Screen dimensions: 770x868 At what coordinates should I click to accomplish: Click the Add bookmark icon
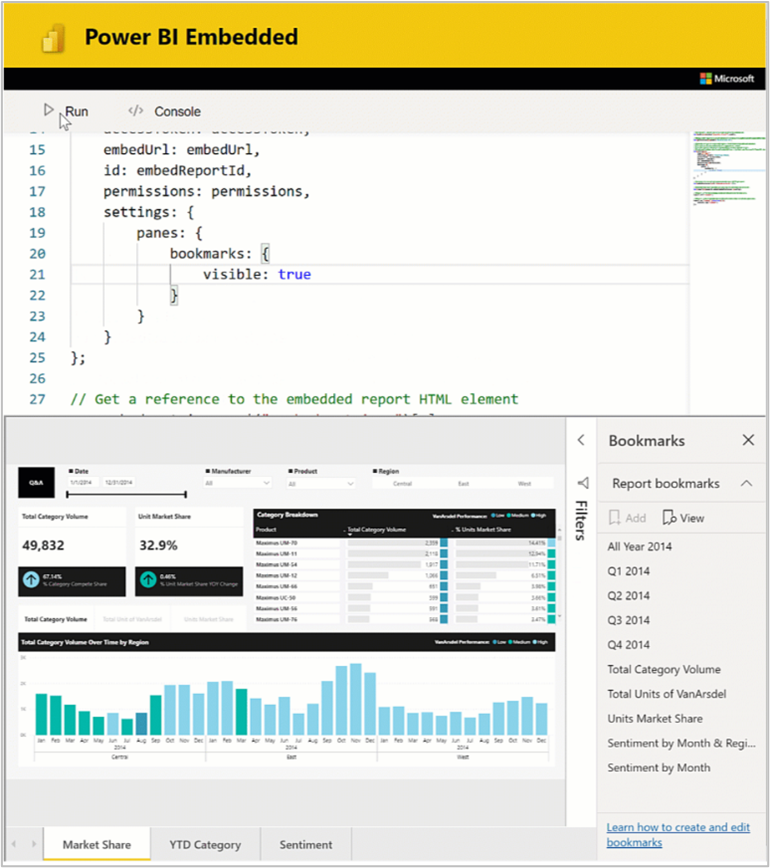tap(614, 518)
